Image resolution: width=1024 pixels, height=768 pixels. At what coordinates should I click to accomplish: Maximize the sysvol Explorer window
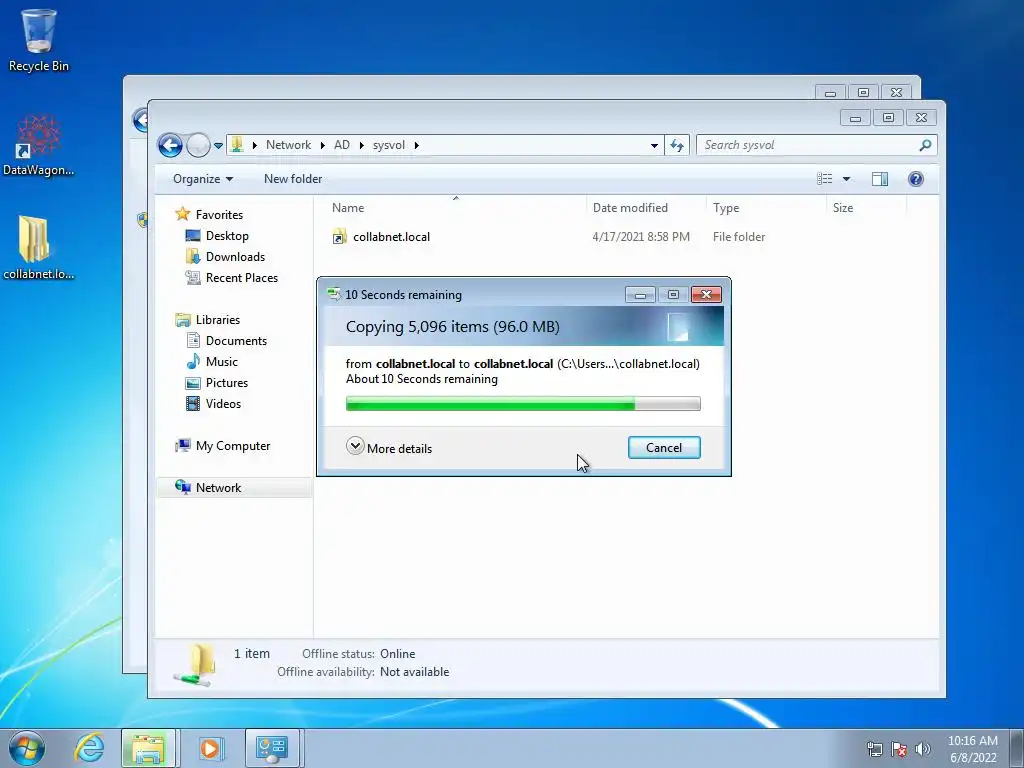[888, 118]
